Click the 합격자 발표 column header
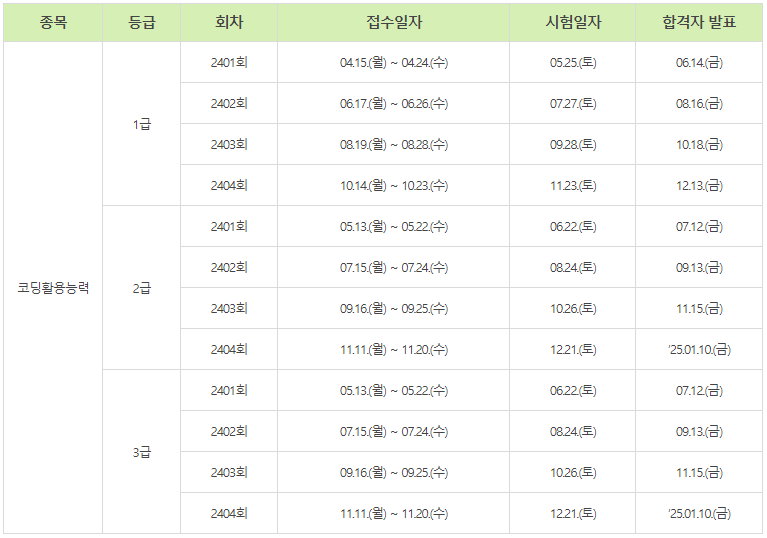 click(x=699, y=22)
